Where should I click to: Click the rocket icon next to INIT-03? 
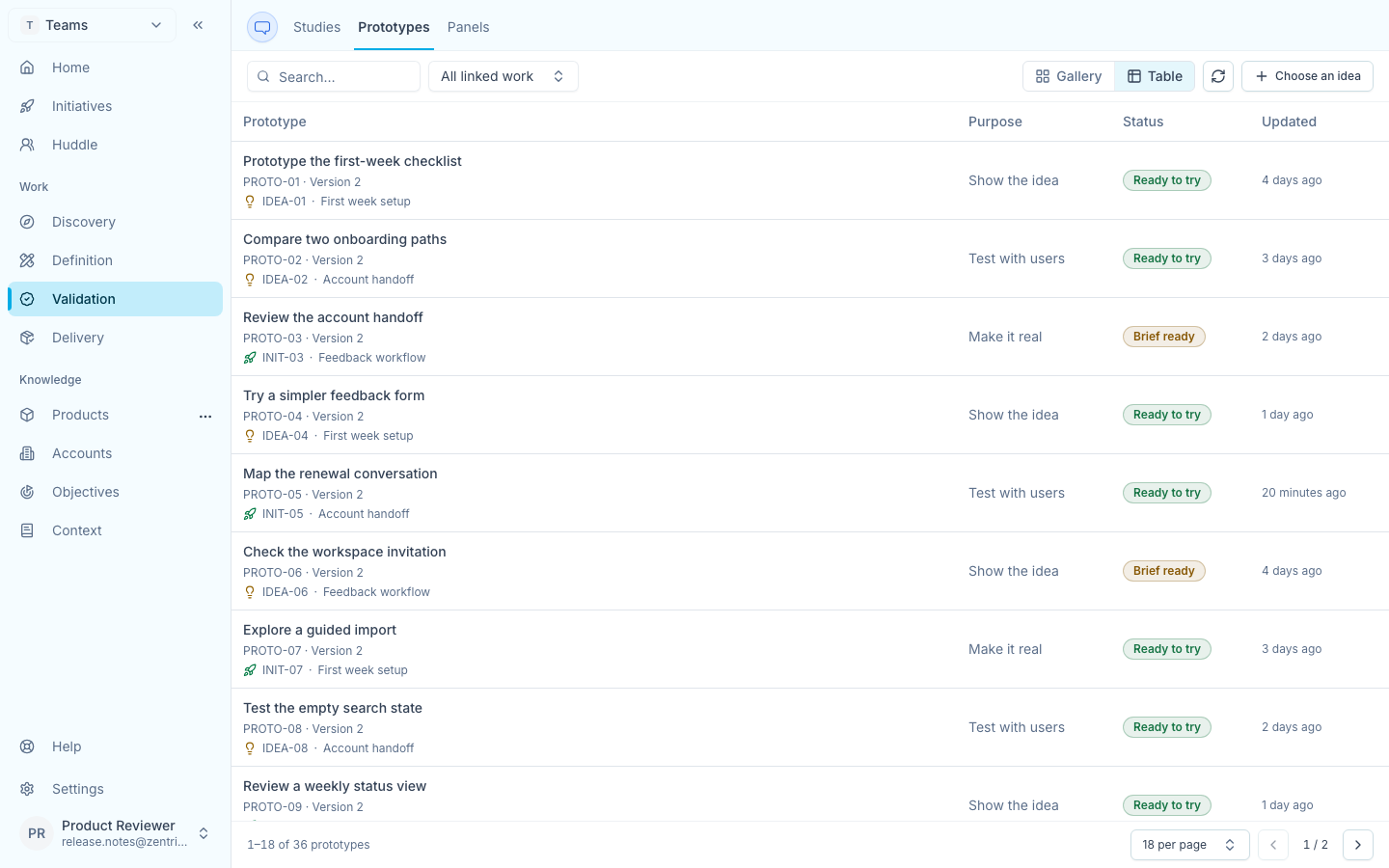pos(250,358)
